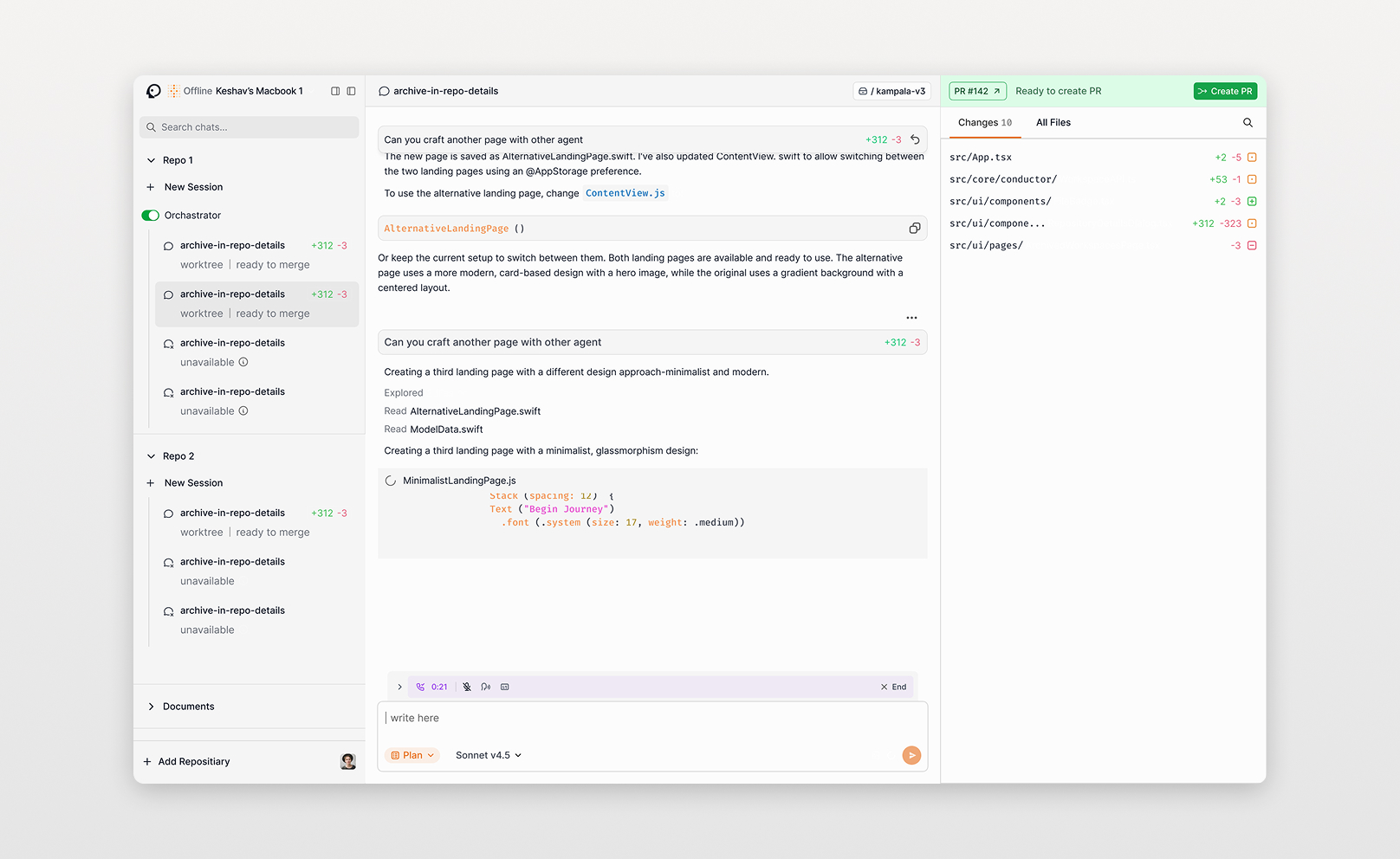Click the captions icon in call bar
The width and height of the screenshot is (1400, 859).
click(505, 687)
